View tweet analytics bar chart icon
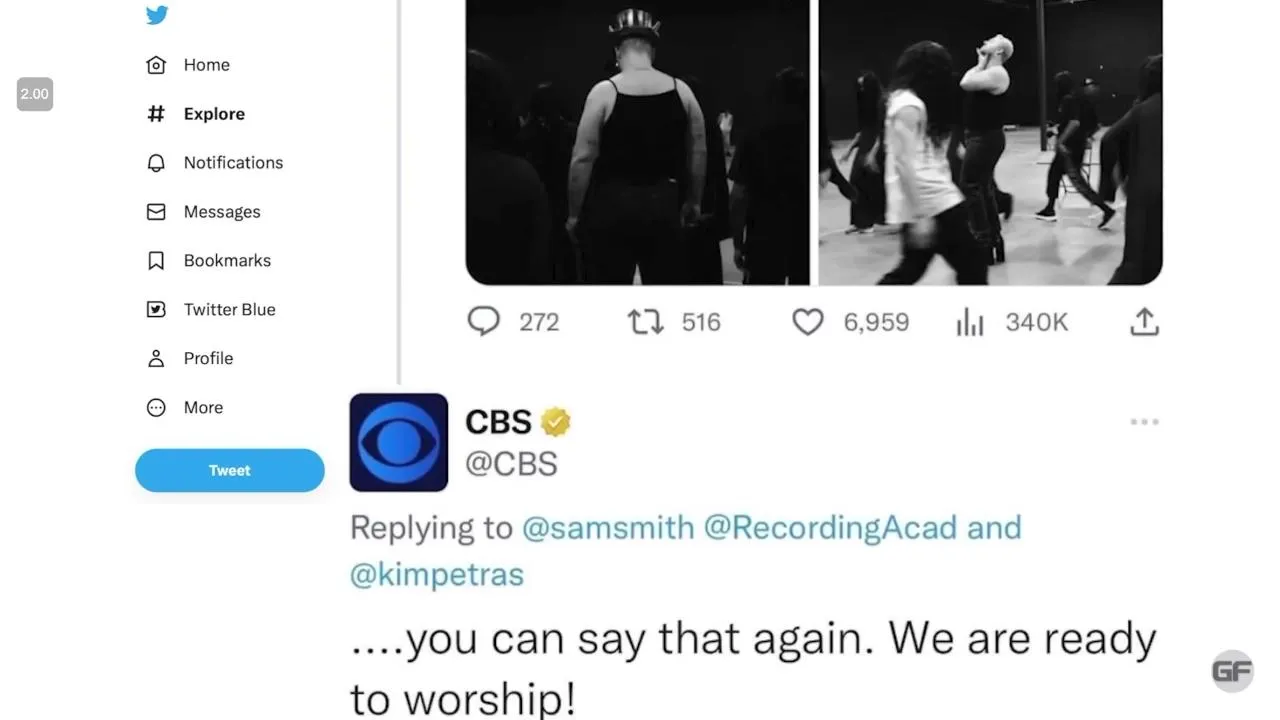The width and height of the screenshot is (1280, 720). pyautogui.click(x=970, y=322)
